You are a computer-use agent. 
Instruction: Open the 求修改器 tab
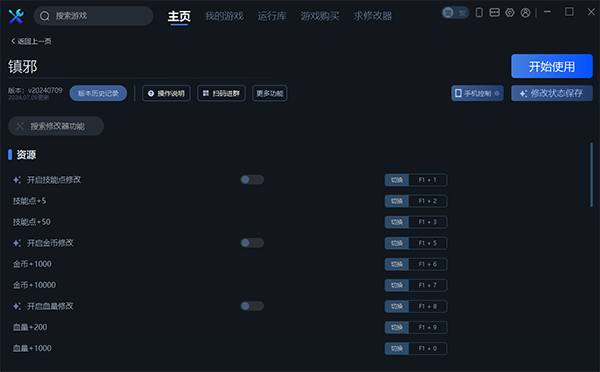[372, 16]
